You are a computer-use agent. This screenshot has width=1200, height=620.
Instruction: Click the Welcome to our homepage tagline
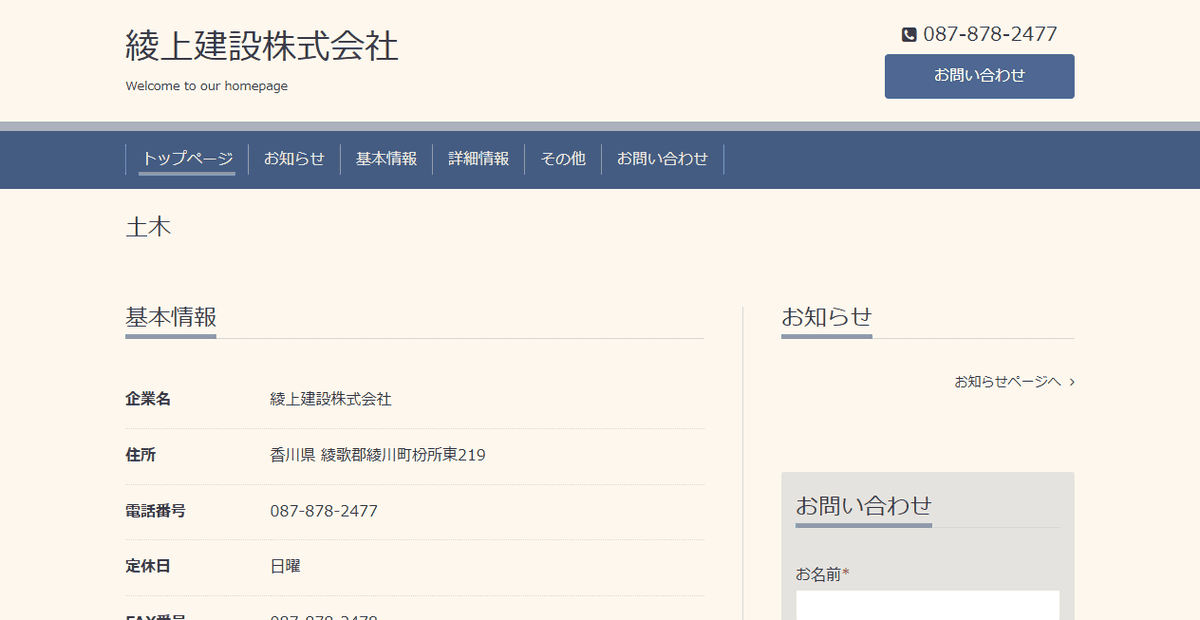tap(205, 86)
